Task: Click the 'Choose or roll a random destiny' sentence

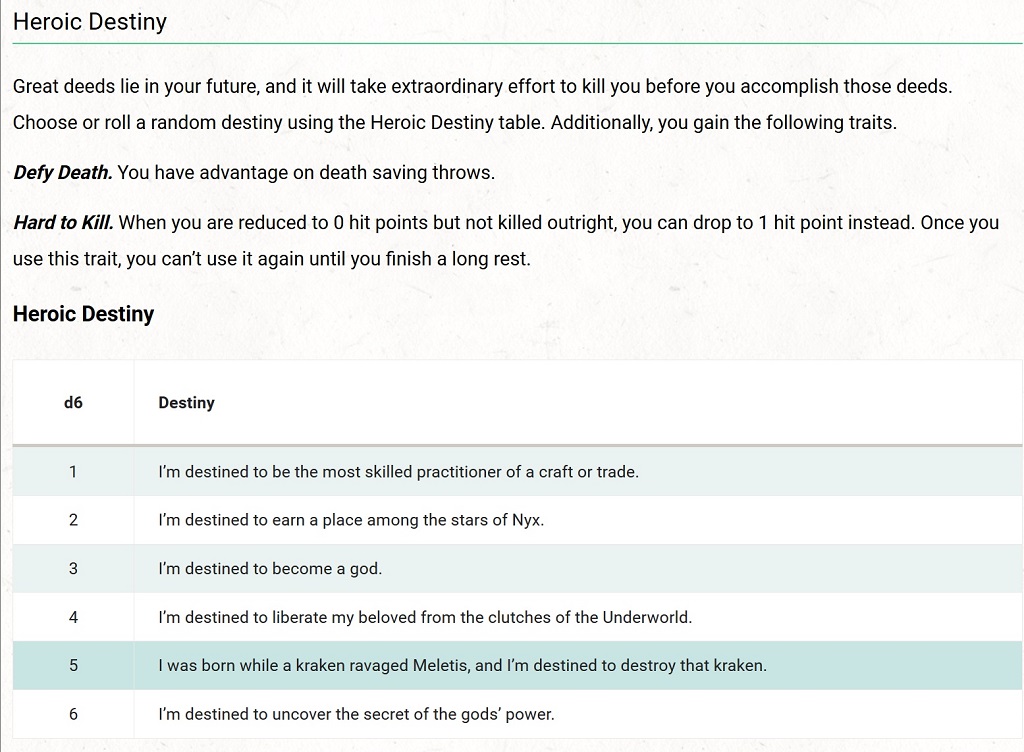Action: [x=279, y=123]
